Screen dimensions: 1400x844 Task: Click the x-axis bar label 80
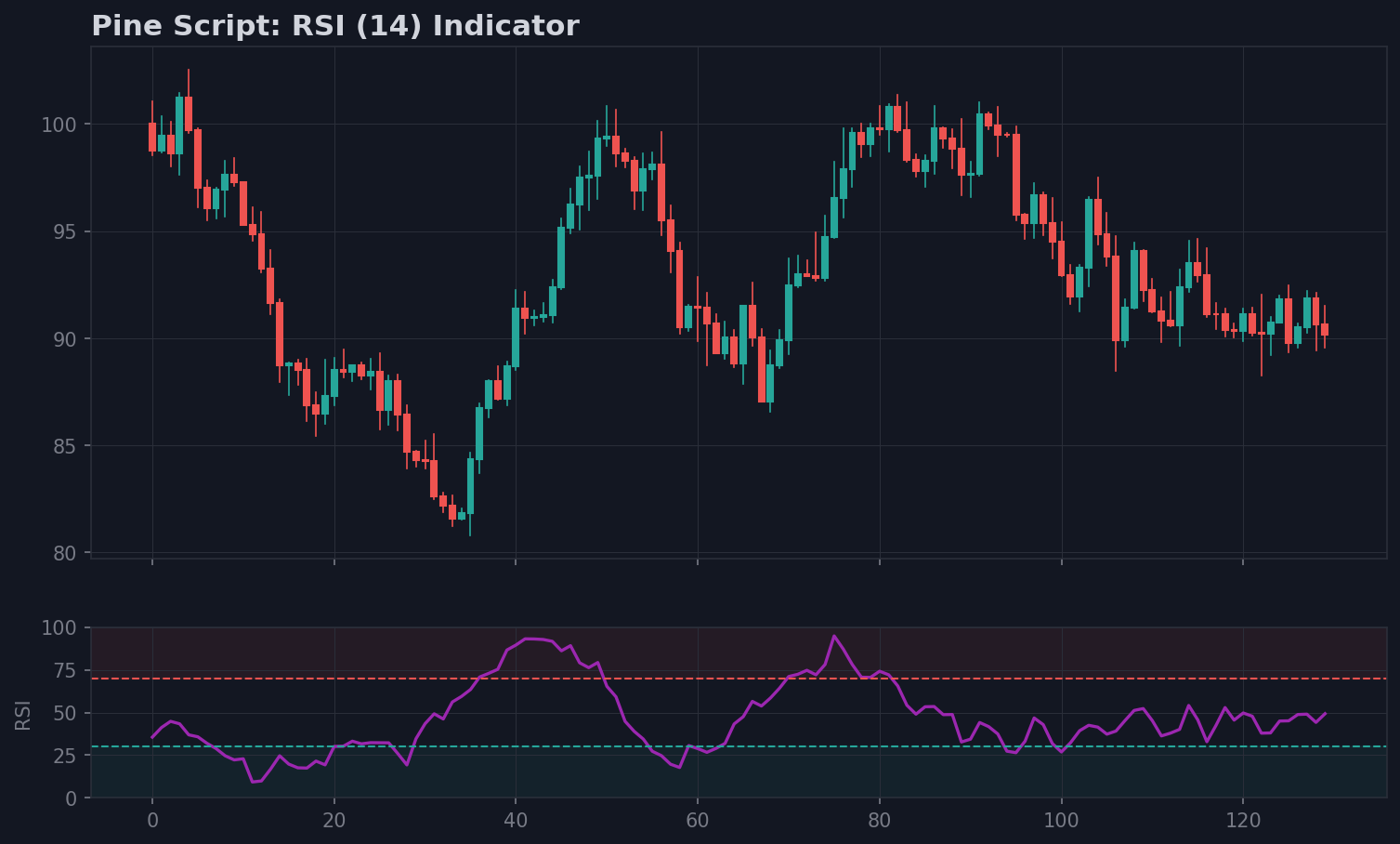pyautogui.click(x=880, y=821)
